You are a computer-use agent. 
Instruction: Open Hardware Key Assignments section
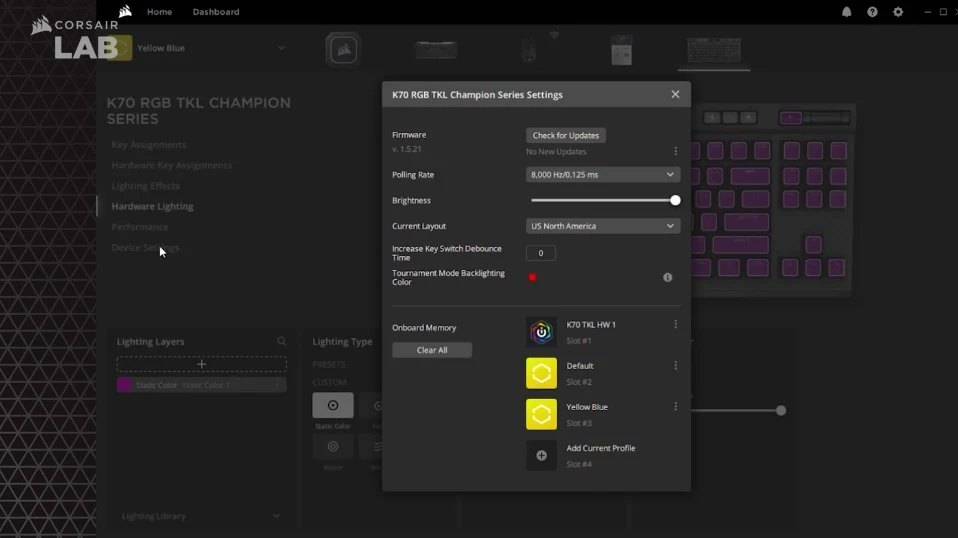[172, 165]
